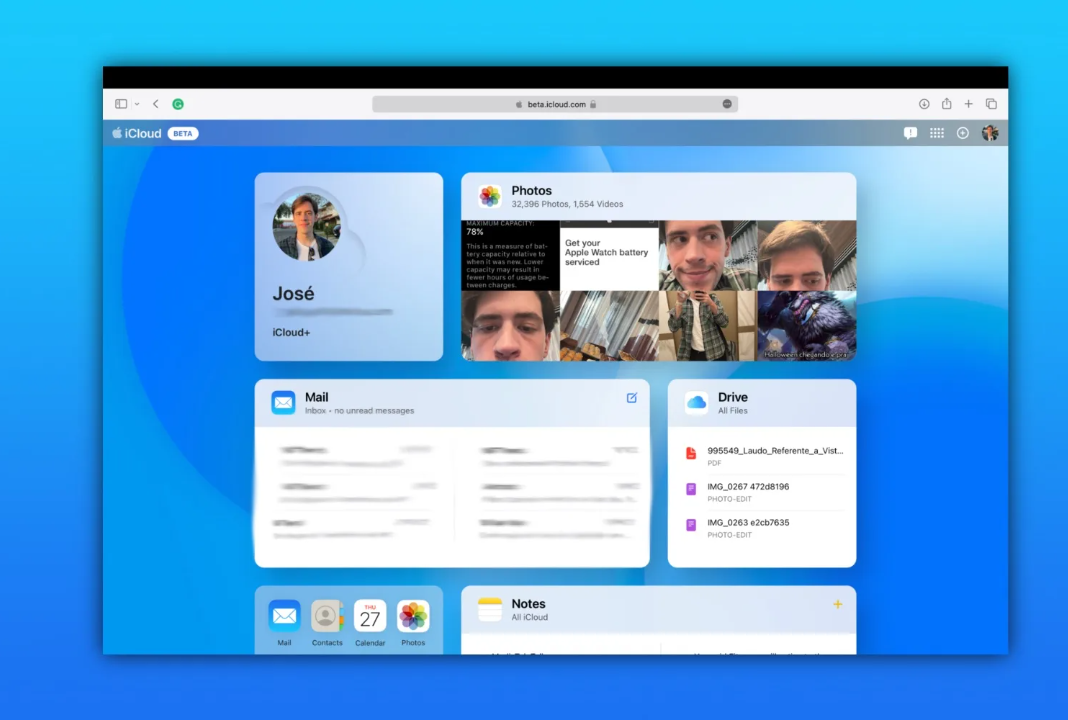Show Safari downloads
This screenshot has width=1068, height=720.
(924, 104)
